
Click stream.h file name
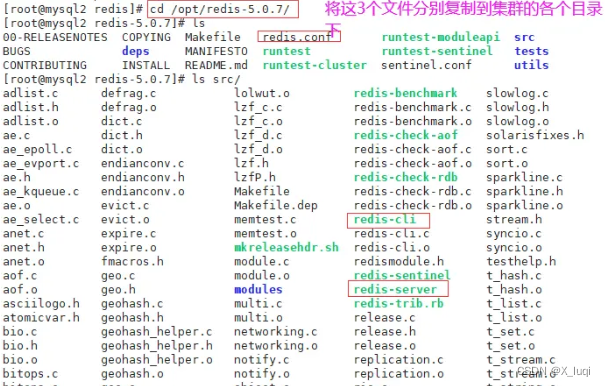[514, 220]
